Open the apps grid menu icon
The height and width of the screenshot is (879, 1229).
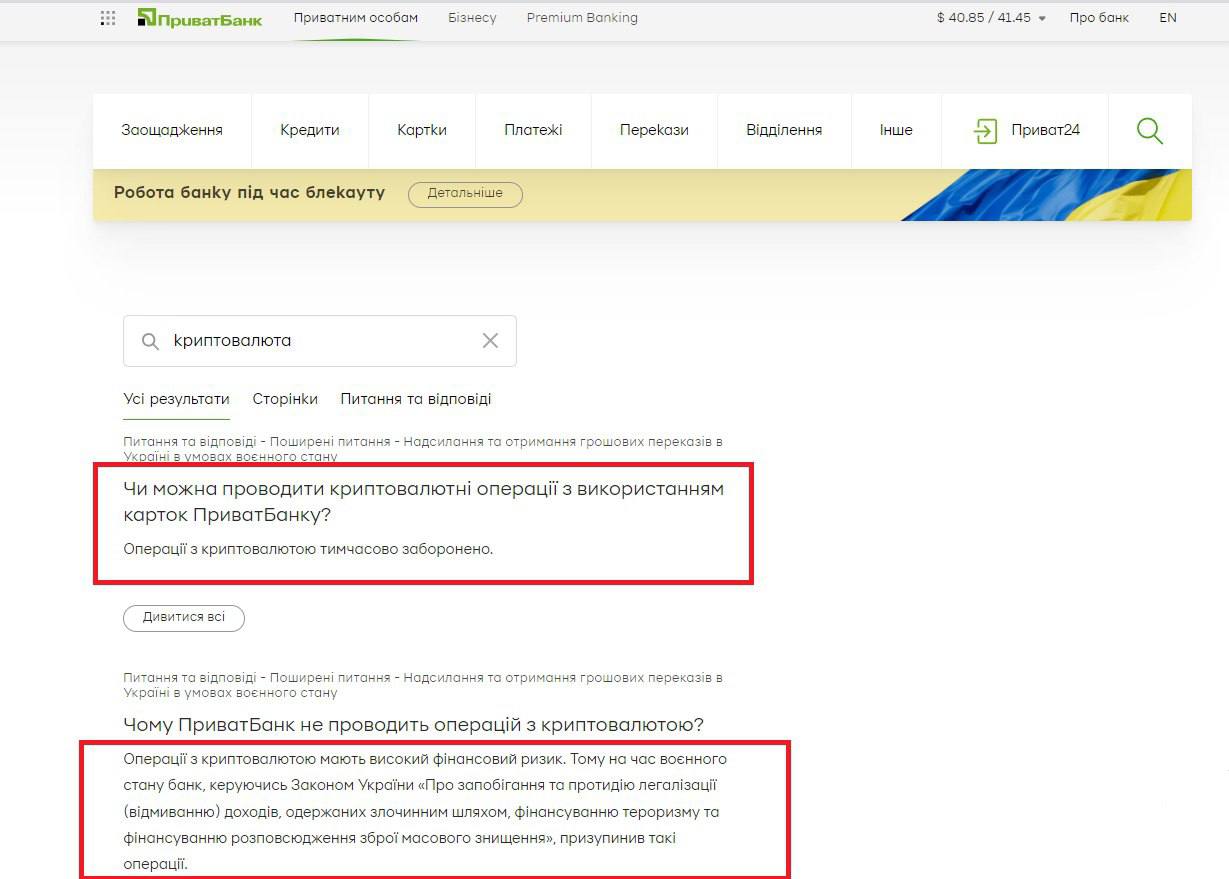point(108,18)
